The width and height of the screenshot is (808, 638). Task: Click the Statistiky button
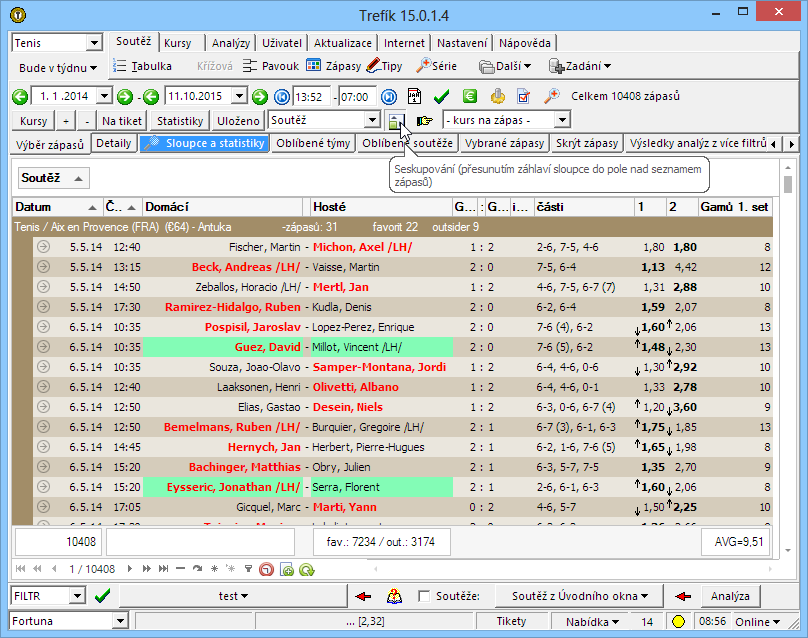(x=180, y=121)
